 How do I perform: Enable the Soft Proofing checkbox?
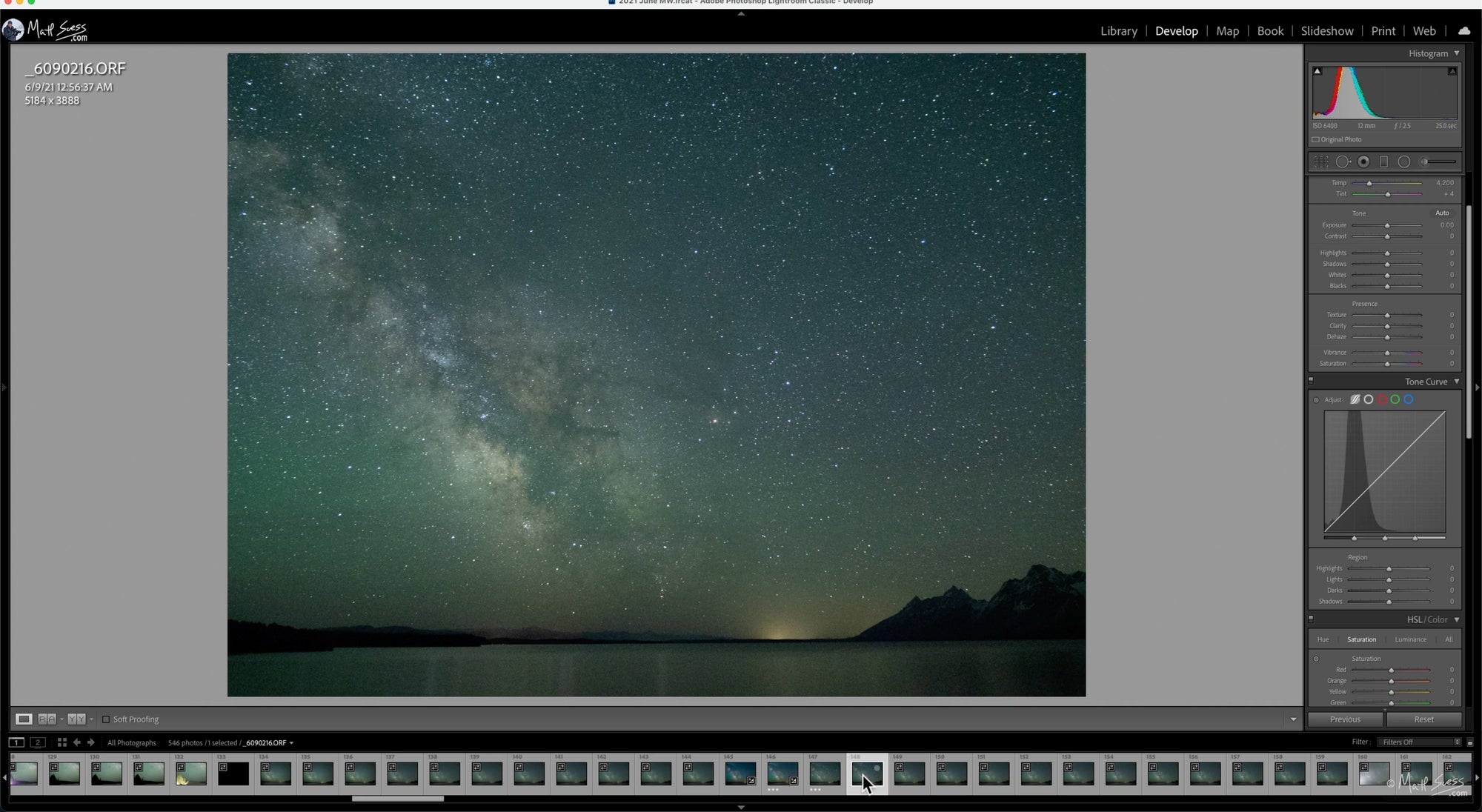click(106, 719)
